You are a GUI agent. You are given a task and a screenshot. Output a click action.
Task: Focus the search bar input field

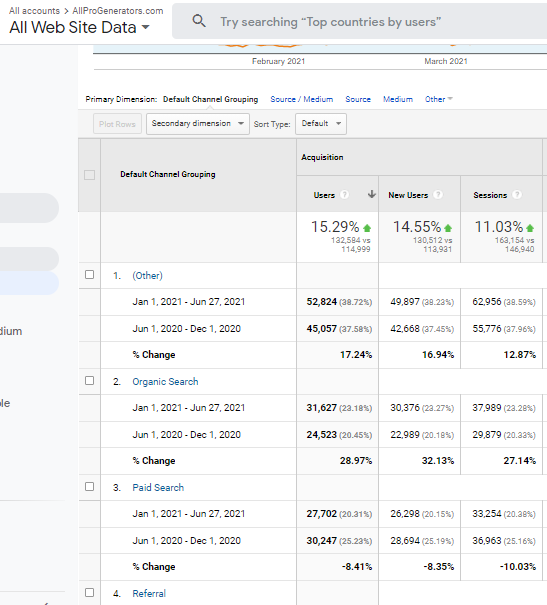click(360, 21)
